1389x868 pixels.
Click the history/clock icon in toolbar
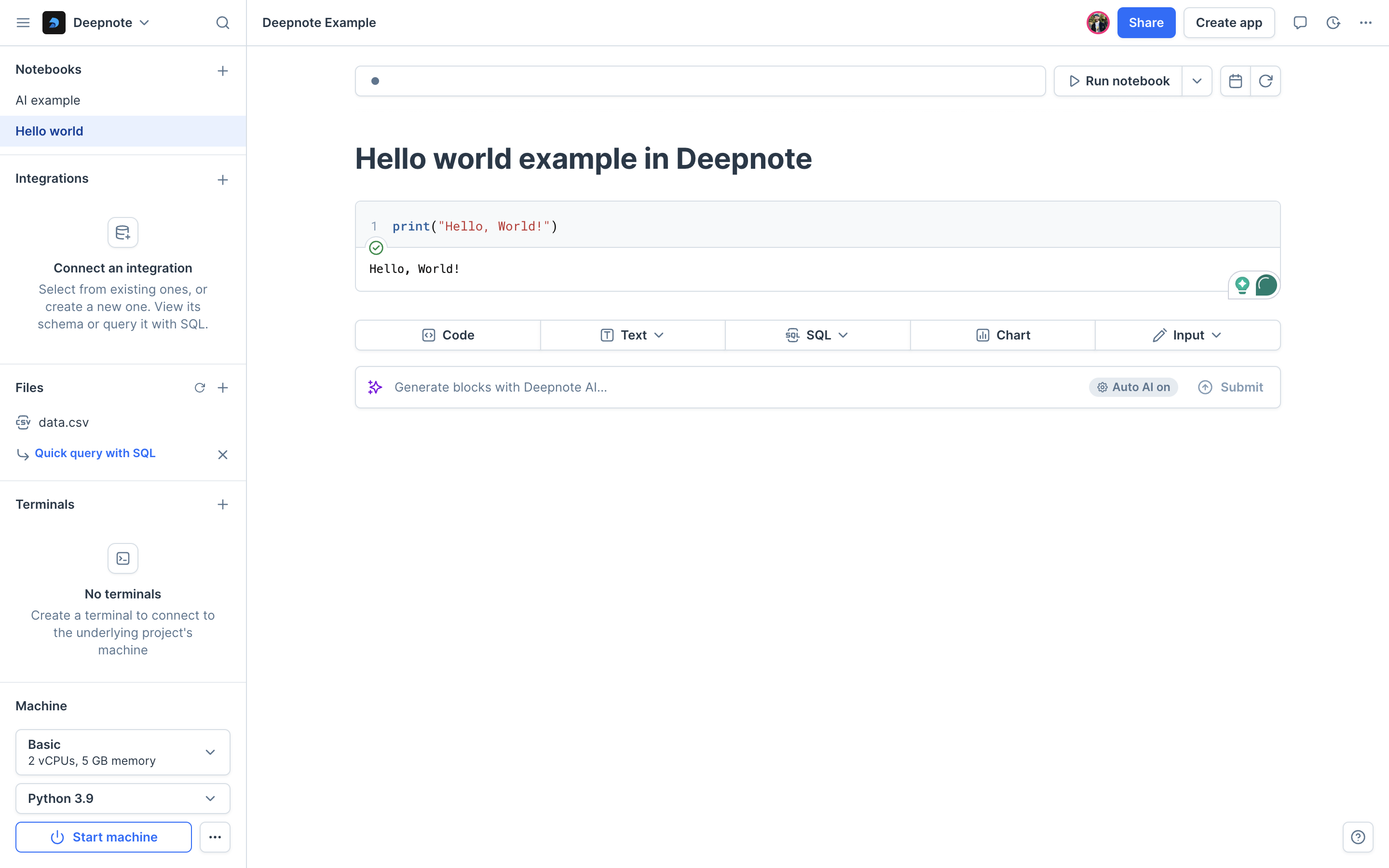tap(1333, 22)
